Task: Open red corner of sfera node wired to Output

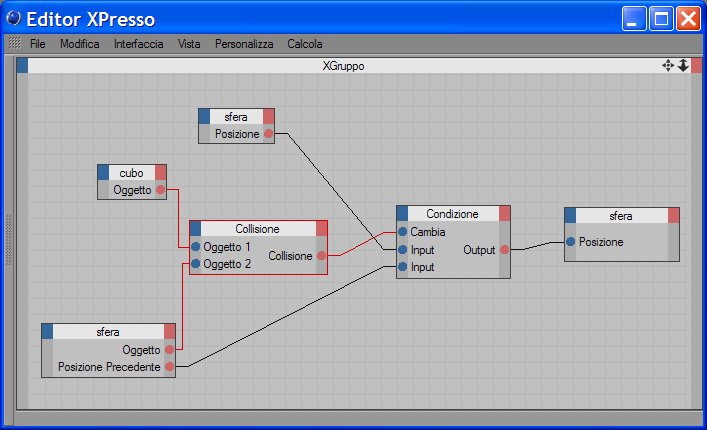Action: coord(674,215)
